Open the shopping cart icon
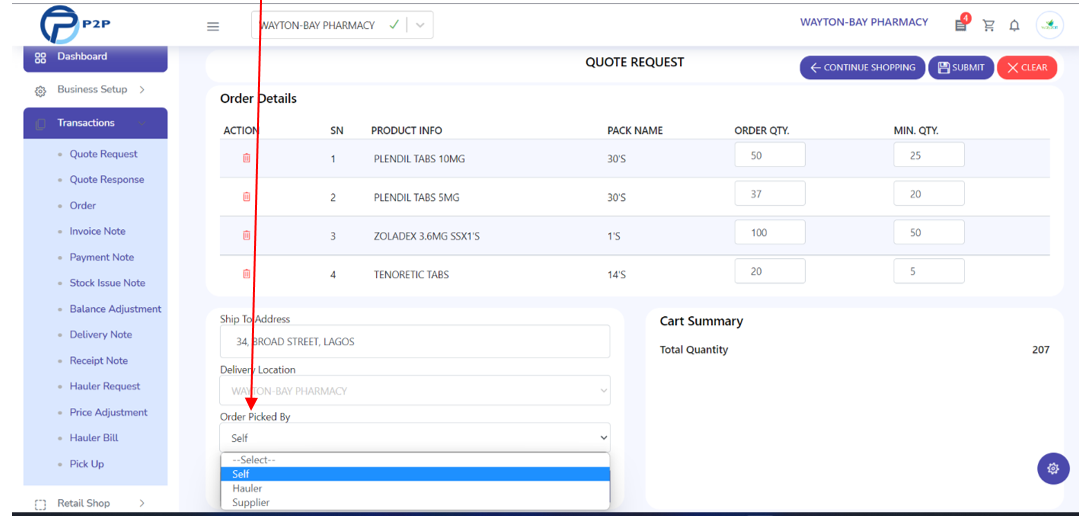Screen dimensions: 1092x516 pos(988,26)
